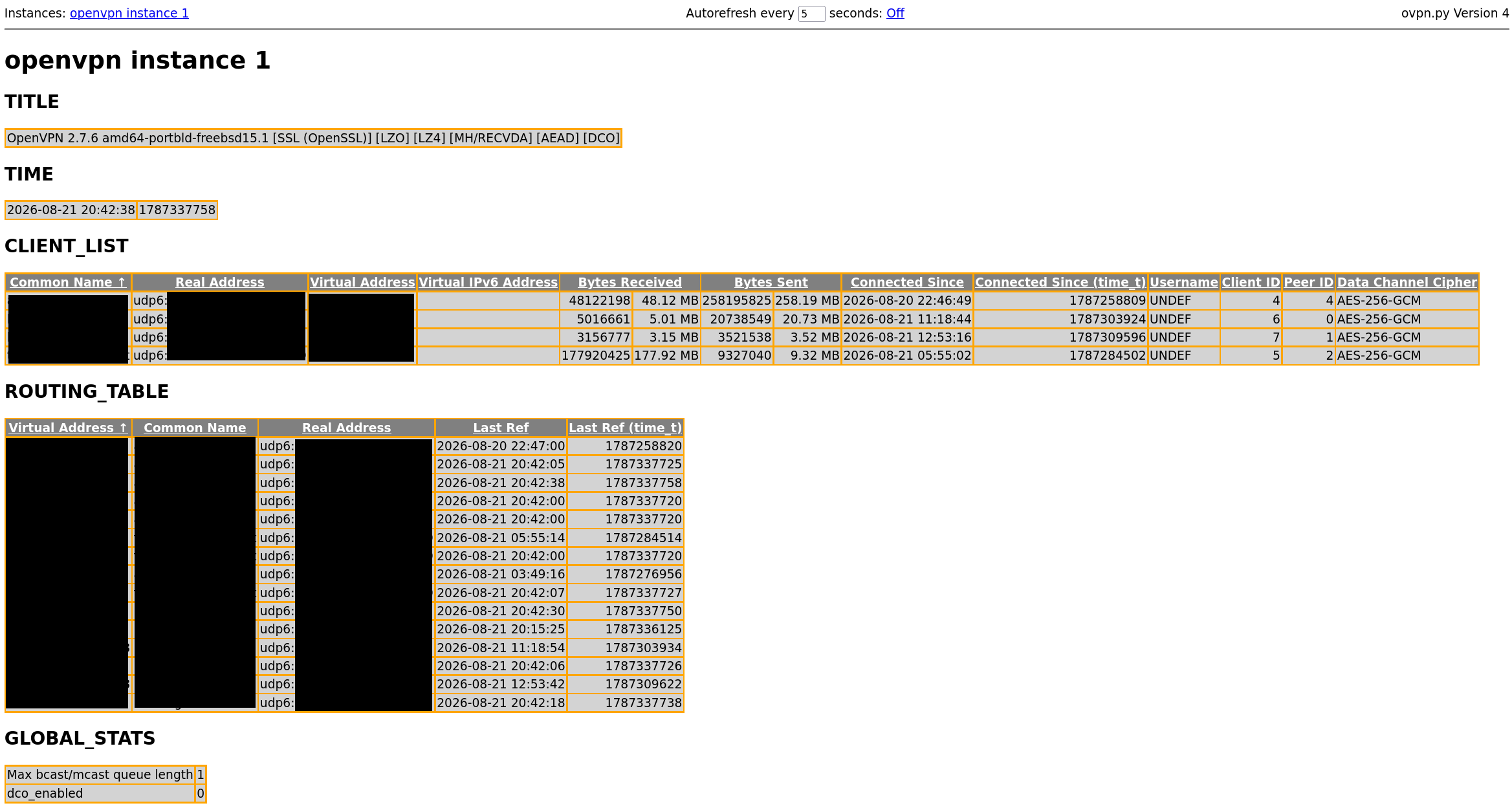The width and height of the screenshot is (1512, 810).
Task: Click last ref time_t 1787303934
Action: [625, 648]
